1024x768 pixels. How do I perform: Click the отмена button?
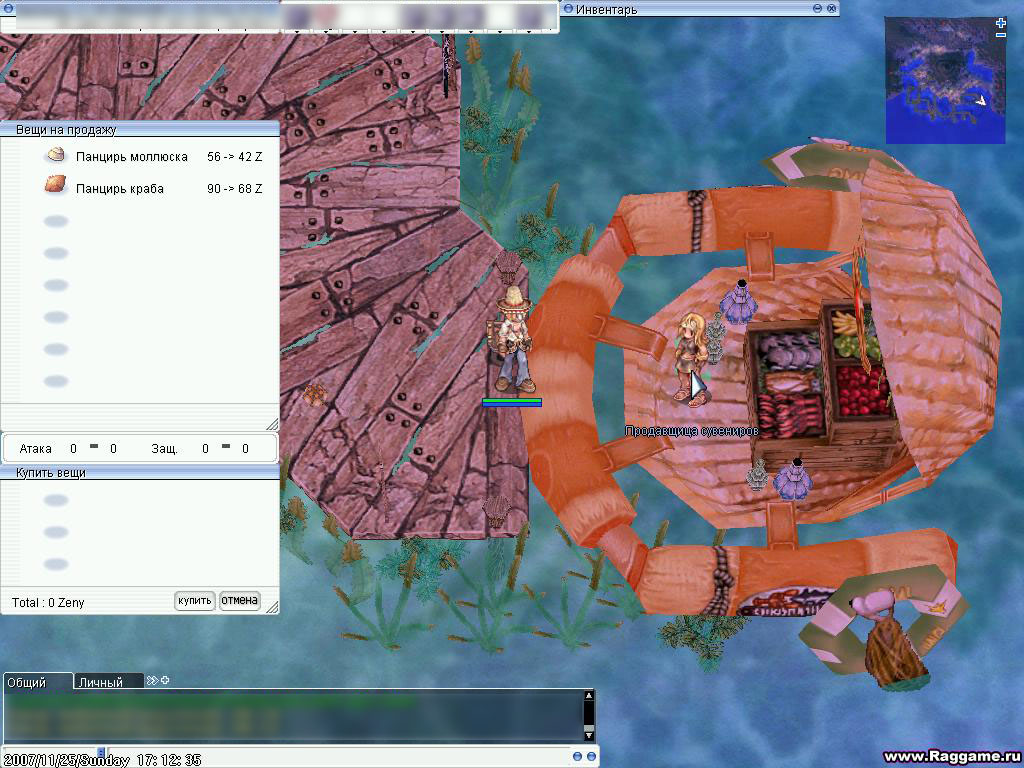239,601
